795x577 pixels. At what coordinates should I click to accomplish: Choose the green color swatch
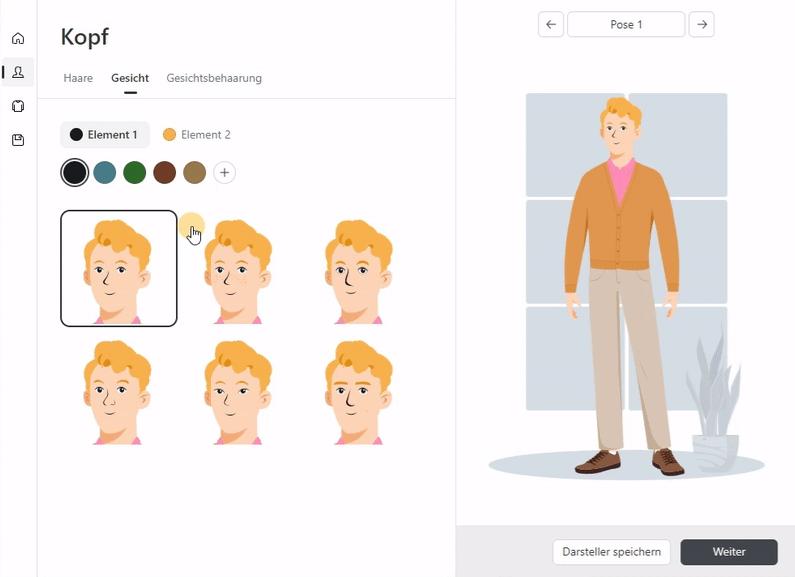point(135,173)
